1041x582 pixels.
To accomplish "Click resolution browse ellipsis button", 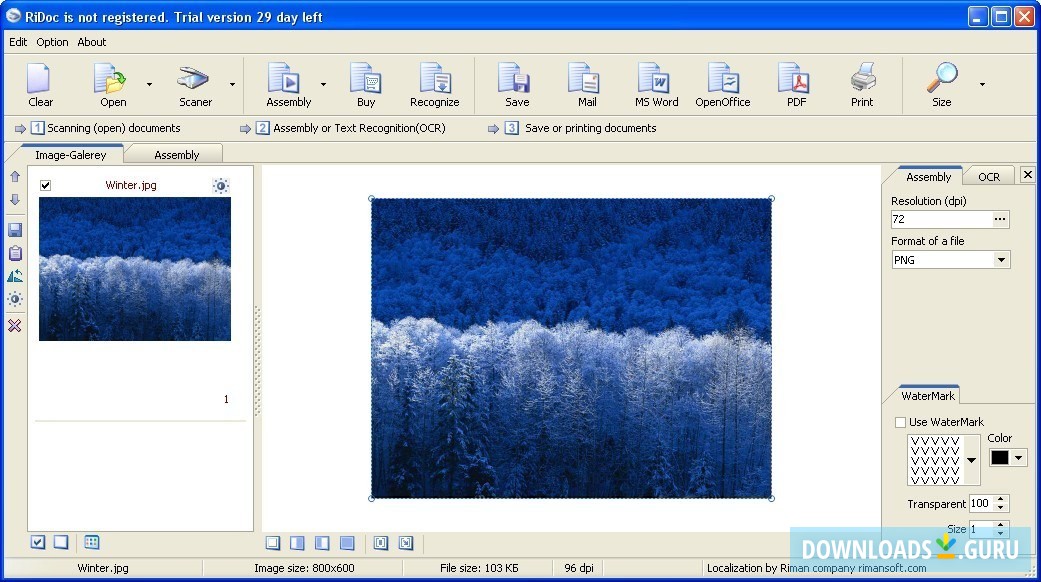I will pos(1000,219).
